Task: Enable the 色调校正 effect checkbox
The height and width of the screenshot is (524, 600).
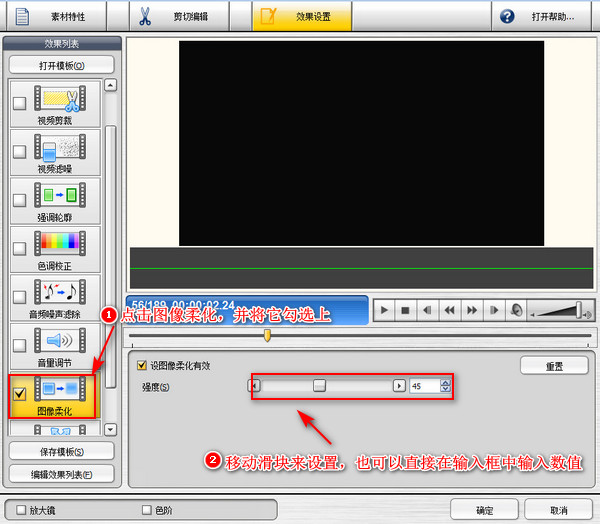Action: coord(20,248)
